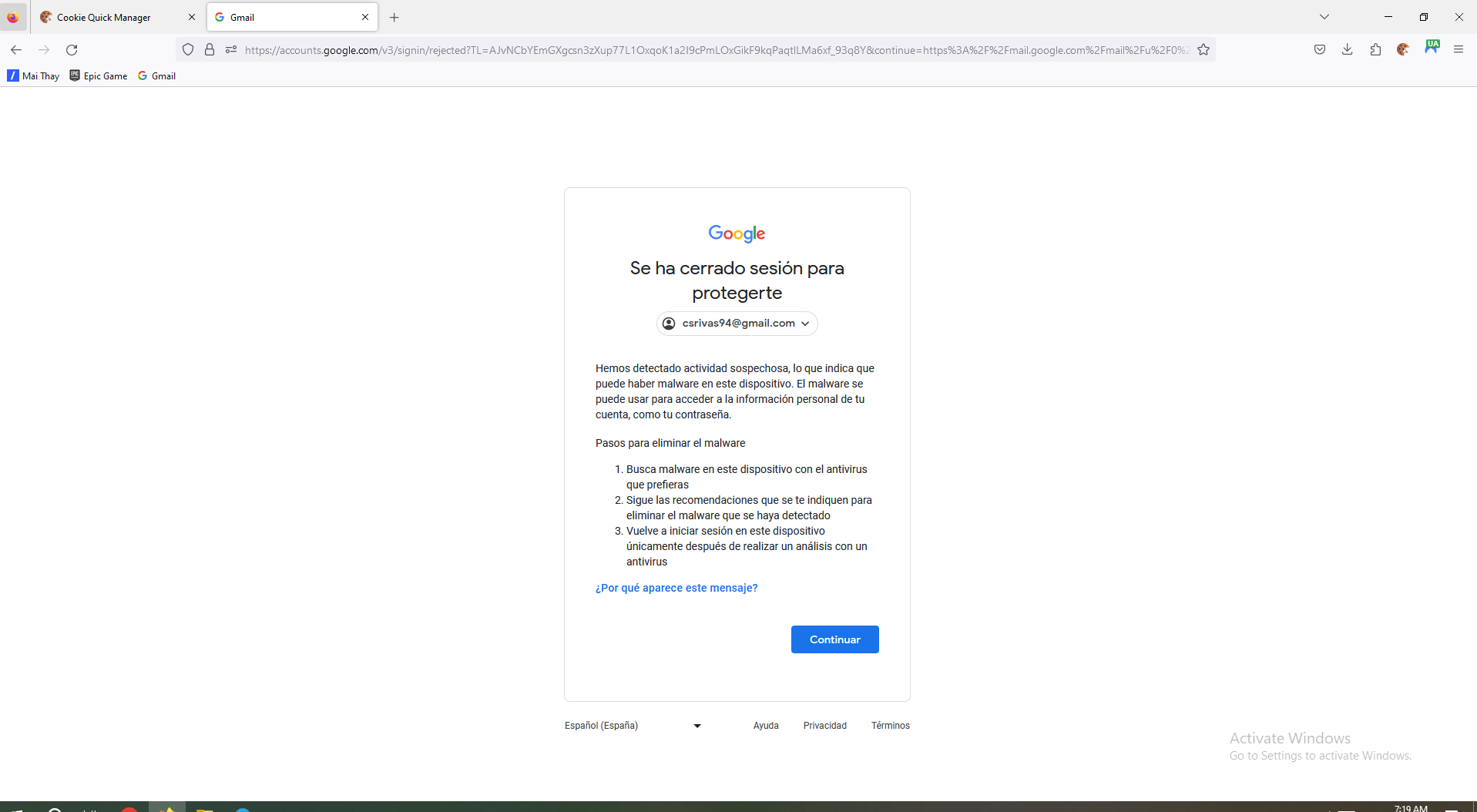The height and width of the screenshot is (812, 1477).
Task: Minimize the browser window
Action: (1388, 17)
